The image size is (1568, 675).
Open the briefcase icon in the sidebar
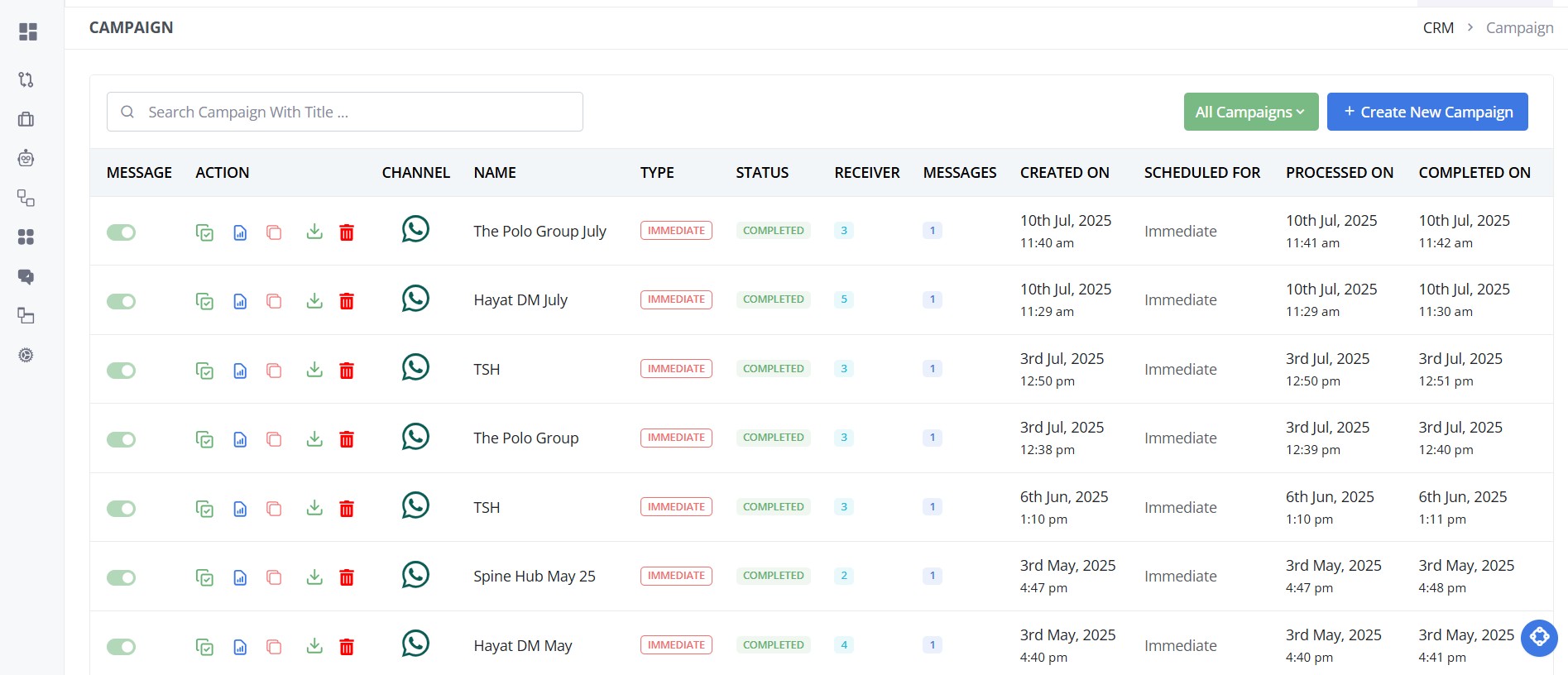(x=26, y=119)
